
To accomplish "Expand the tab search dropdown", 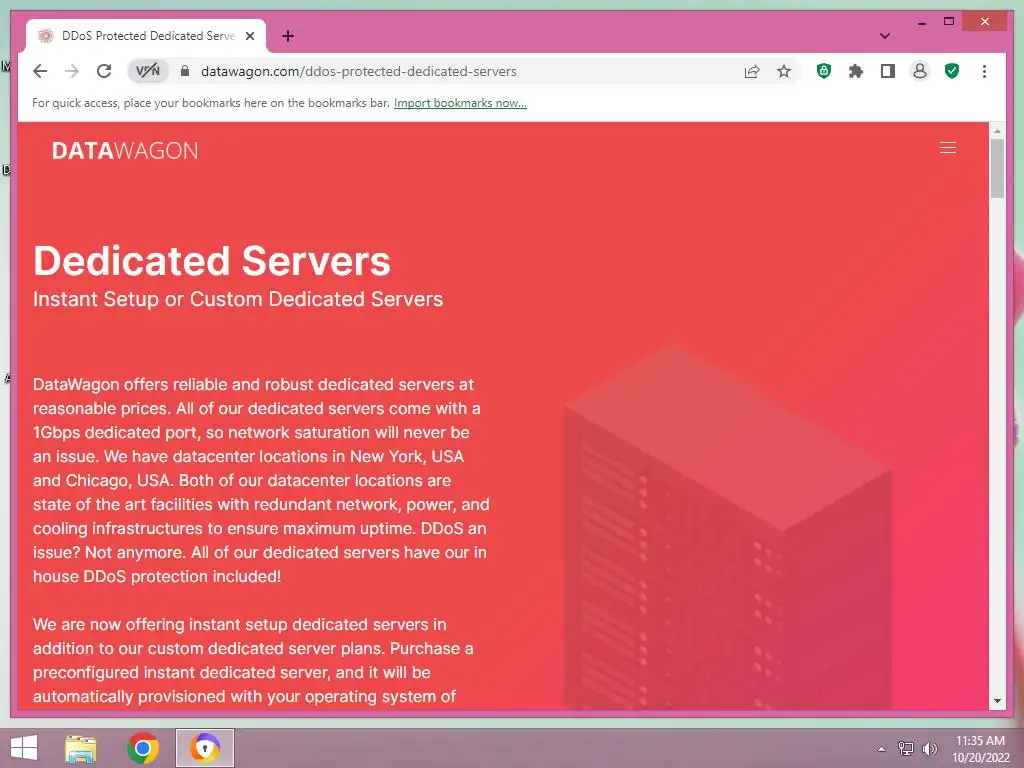I will [884, 36].
